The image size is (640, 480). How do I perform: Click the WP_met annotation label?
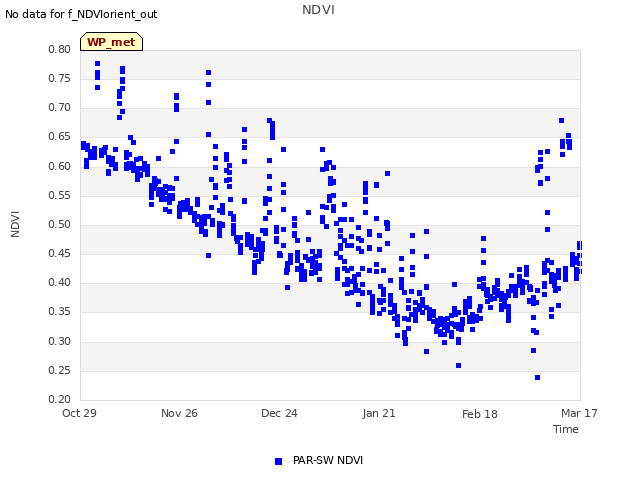coord(111,42)
